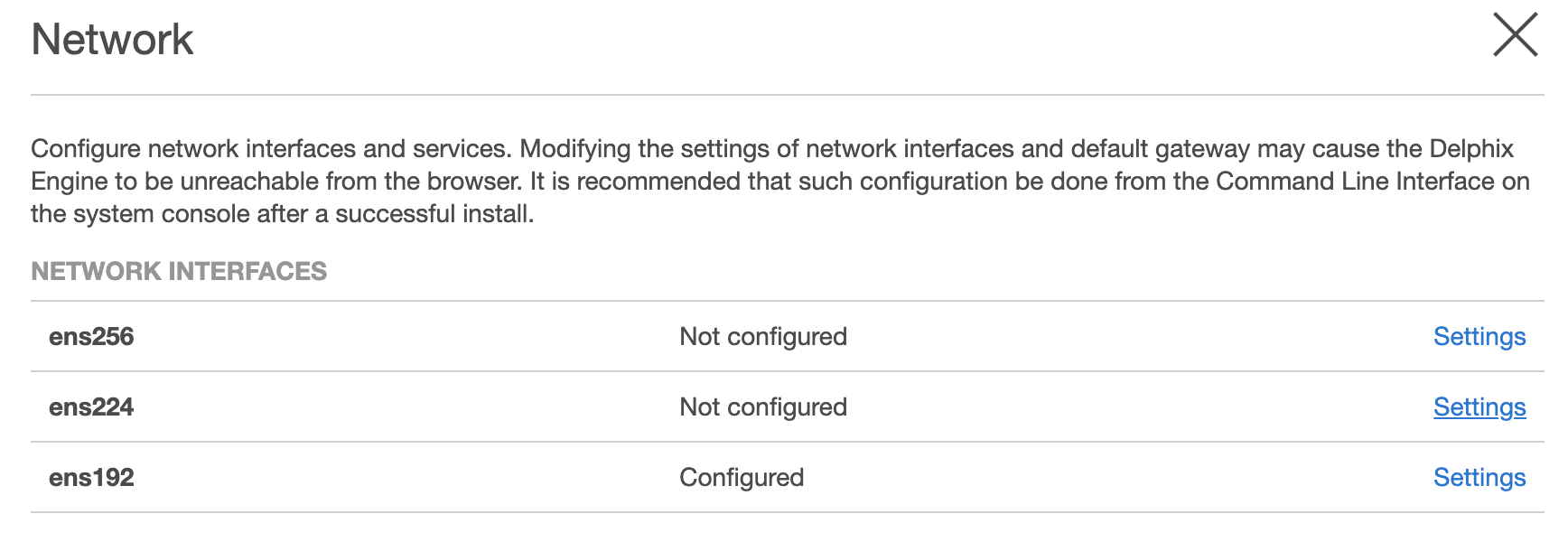Close the Network dialog with the X icon

(x=1517, y=34)
